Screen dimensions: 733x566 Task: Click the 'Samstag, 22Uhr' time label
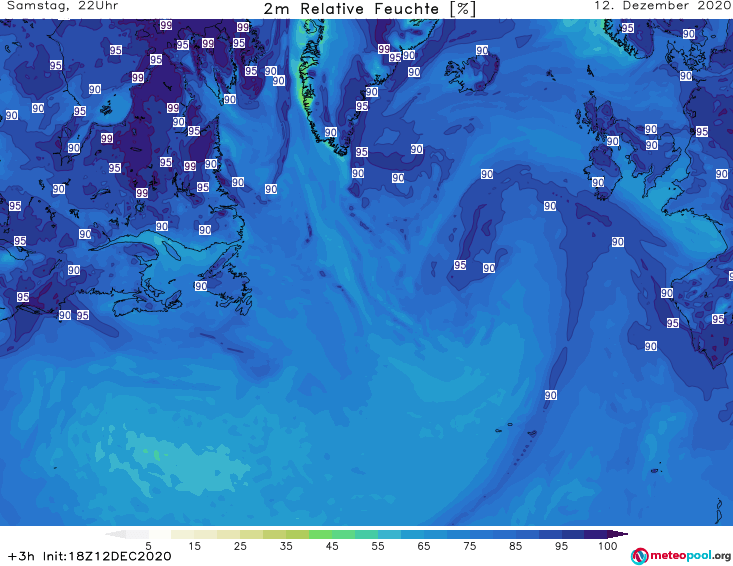tap(63, 6)
